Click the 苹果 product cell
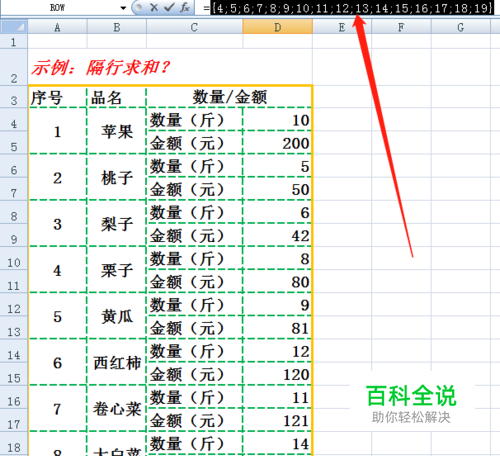The width and height of the screenshot is (500, 456). 117,131
